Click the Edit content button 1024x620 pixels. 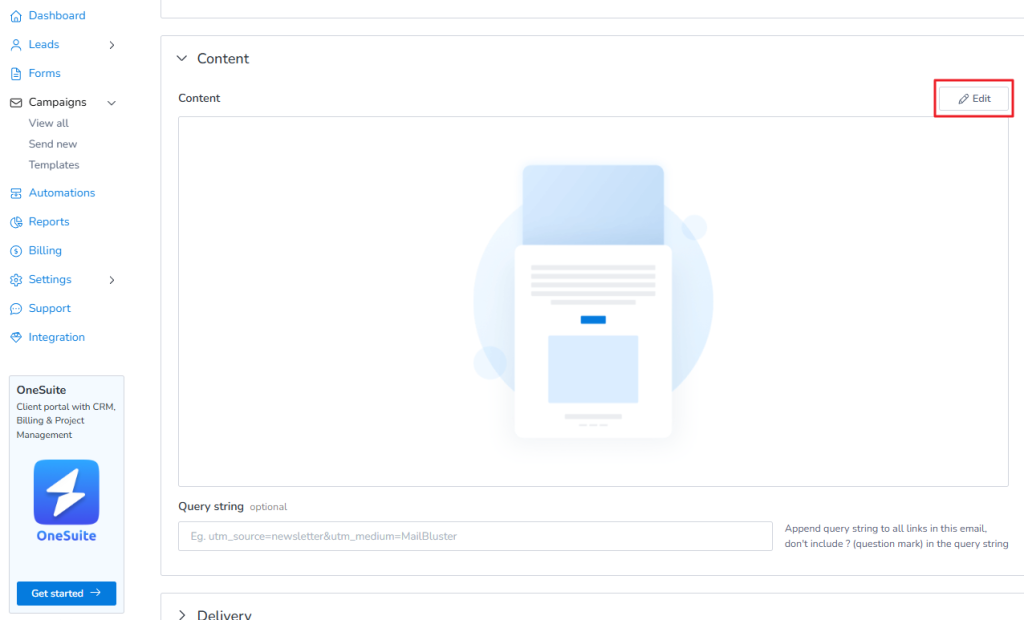[x=974, y=99]
